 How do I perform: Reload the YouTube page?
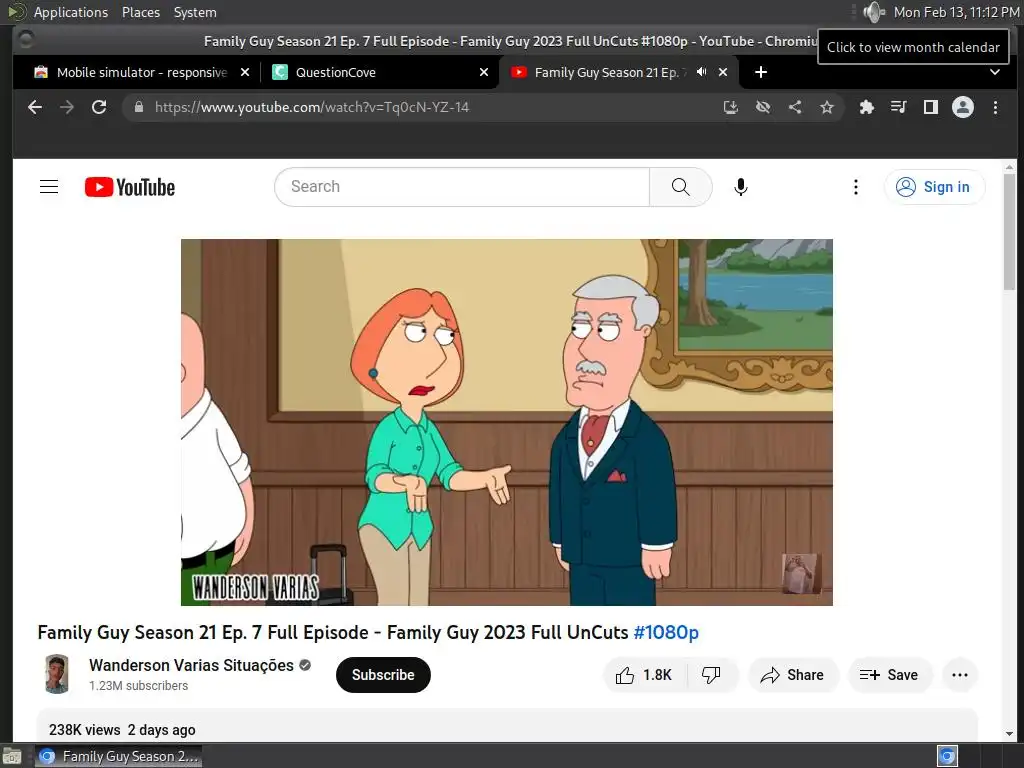[x=99, y=107]
